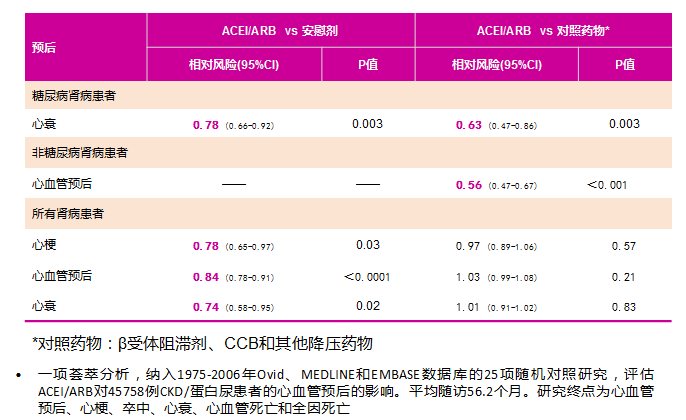686x420 pixels.
Task: Click the <0.0001 P value cell
Action: 367,277
